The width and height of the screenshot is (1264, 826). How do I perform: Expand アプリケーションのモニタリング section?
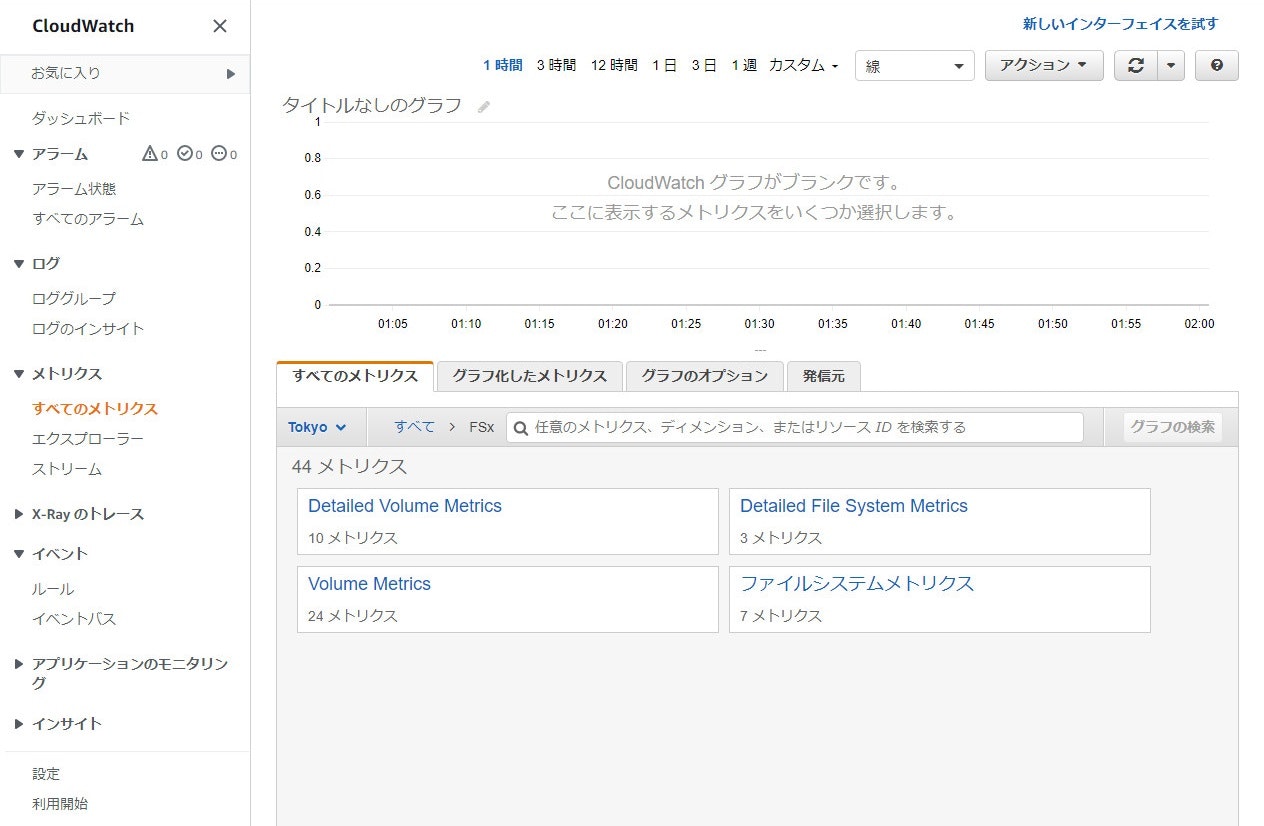point(19,664)
